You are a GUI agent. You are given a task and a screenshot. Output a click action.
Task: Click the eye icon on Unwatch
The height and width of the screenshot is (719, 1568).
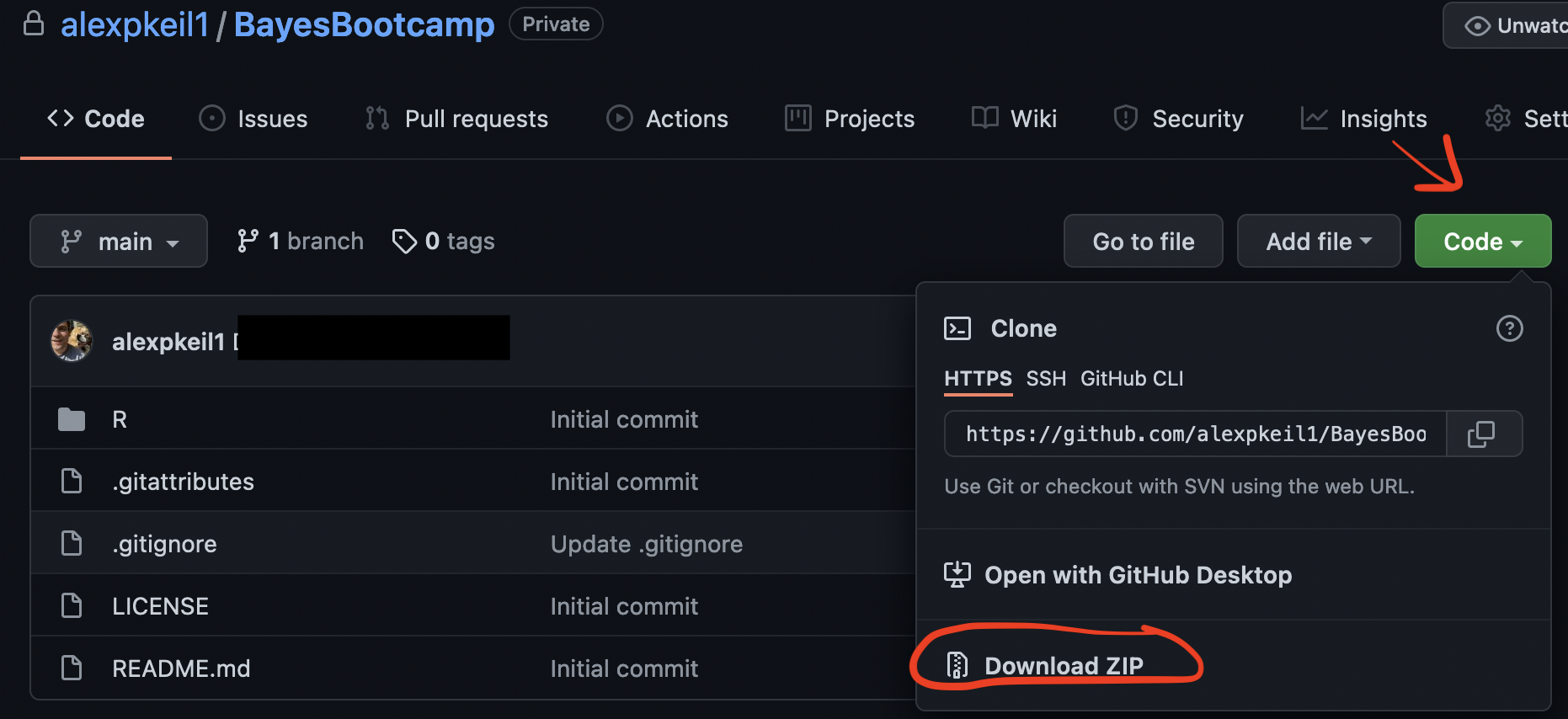(1477, 26)
